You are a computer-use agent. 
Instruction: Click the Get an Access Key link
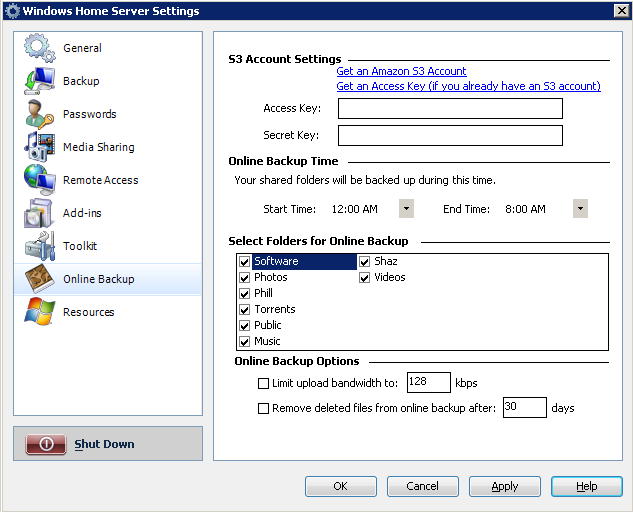(468, 86)
